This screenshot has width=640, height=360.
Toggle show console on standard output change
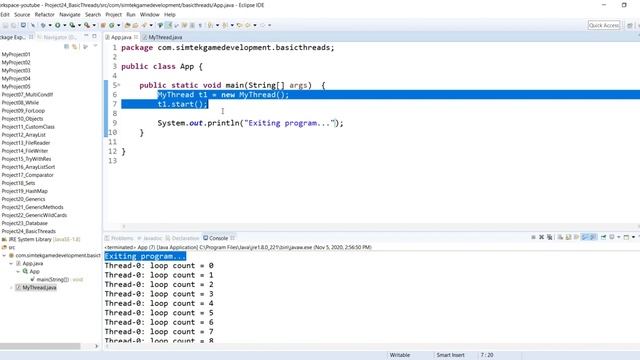point(584,237)
